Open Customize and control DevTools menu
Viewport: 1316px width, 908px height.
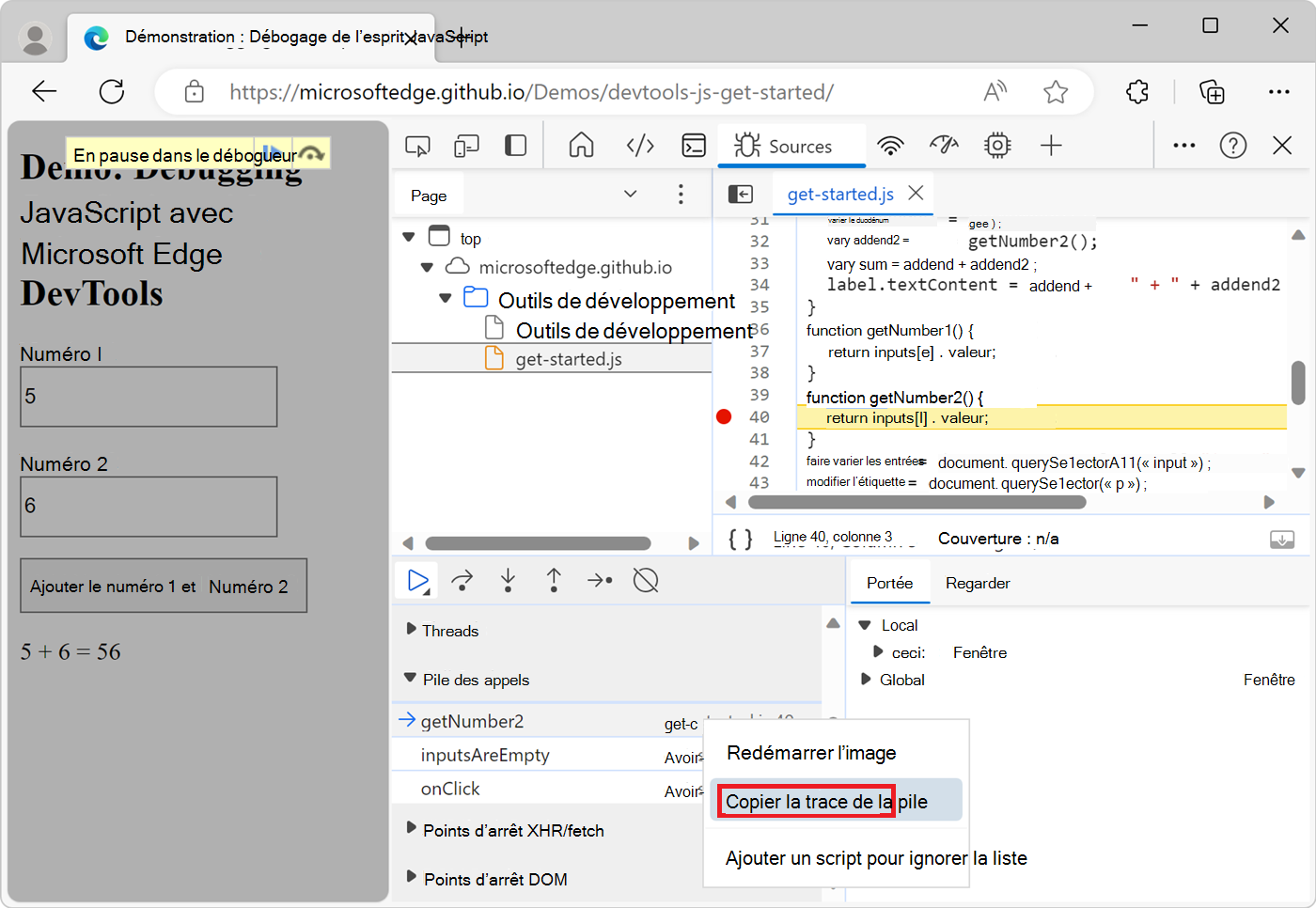coord(1184,146)
